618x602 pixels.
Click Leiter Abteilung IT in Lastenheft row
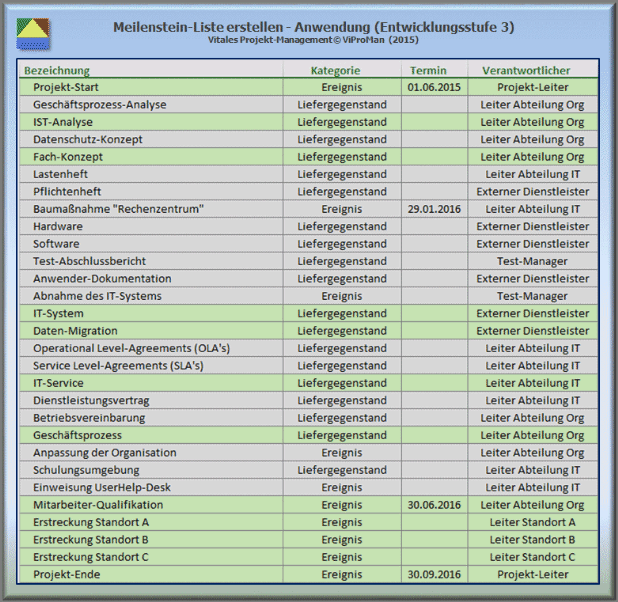[x=533, y=174]
